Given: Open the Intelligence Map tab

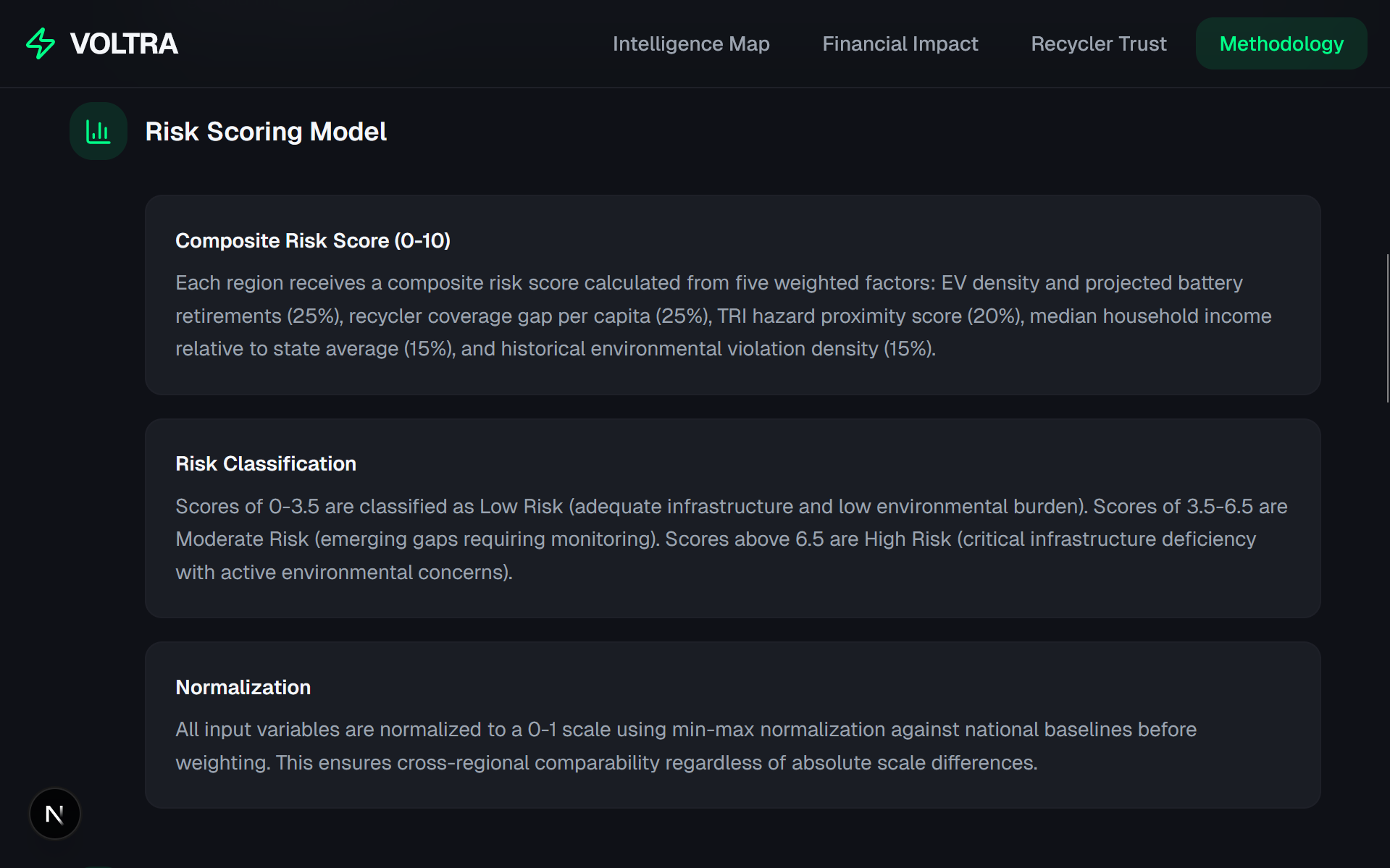Looking at the screenshot, I should point(690,44).
